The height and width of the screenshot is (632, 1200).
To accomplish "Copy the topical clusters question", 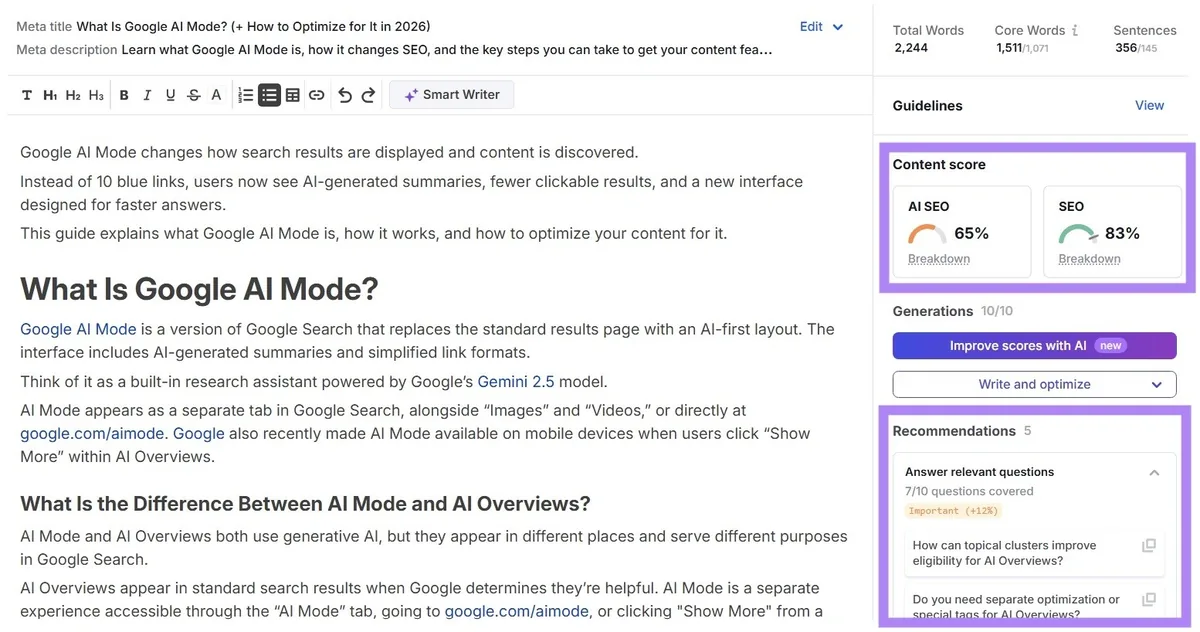I will click(1149, 545).
